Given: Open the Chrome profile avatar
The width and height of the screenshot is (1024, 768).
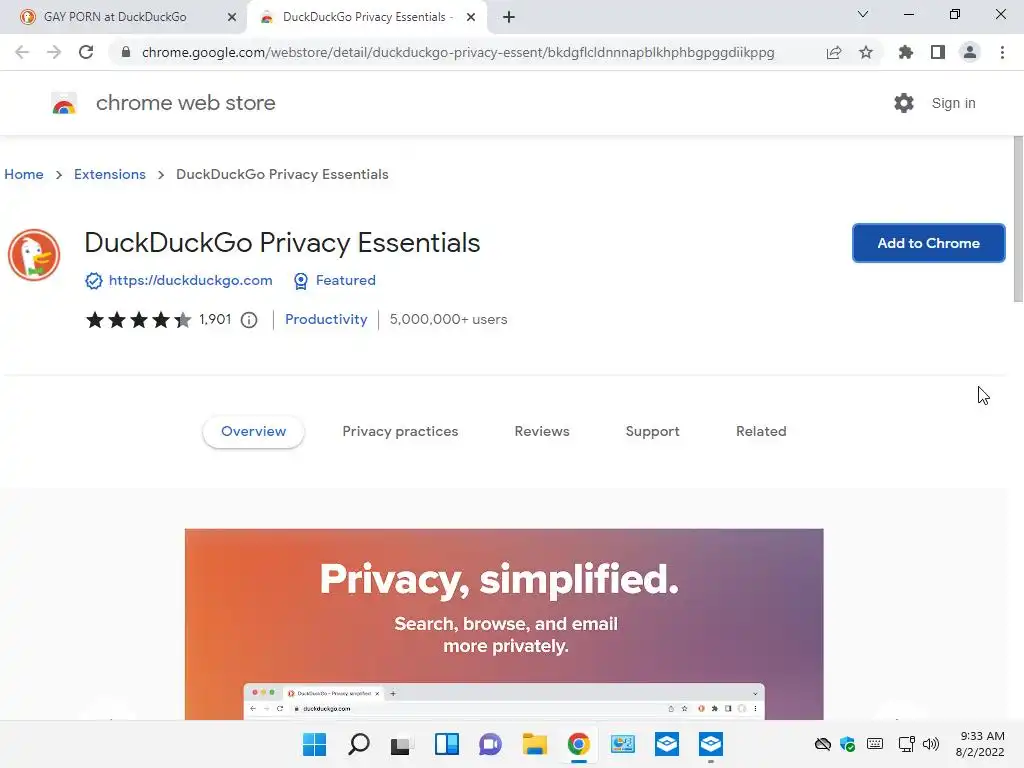Looking at the screenshot, I should click(x=970, y=52).
